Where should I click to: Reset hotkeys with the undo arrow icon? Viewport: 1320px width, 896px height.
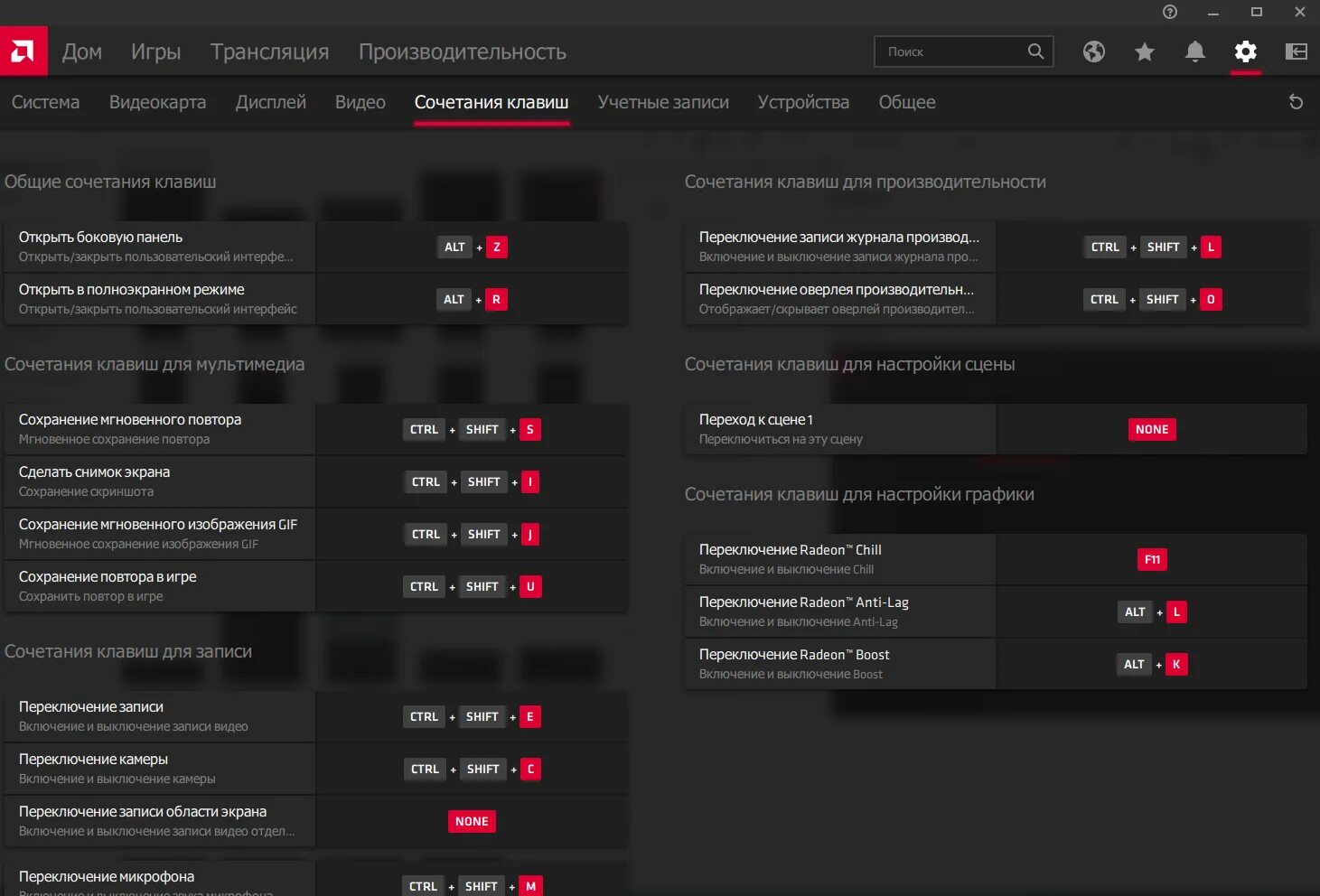tap(1296, 102)
